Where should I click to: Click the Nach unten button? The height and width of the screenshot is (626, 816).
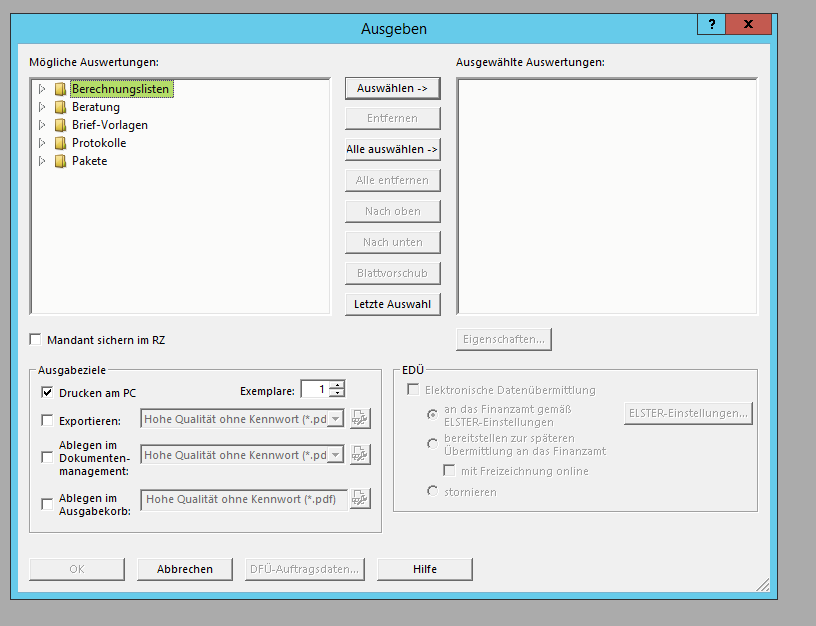coord(392,242)
